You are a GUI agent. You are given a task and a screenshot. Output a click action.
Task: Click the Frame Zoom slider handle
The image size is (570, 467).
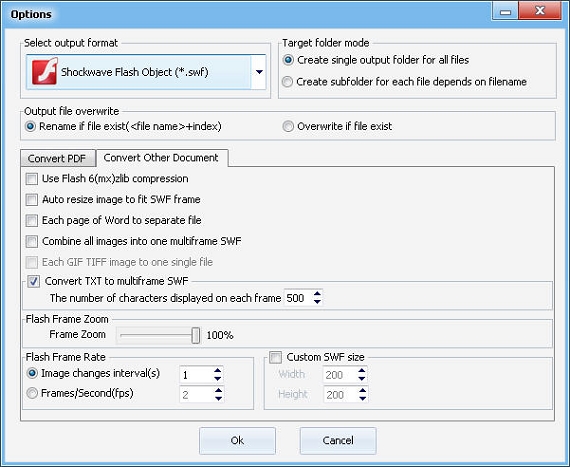pos(196,335)
